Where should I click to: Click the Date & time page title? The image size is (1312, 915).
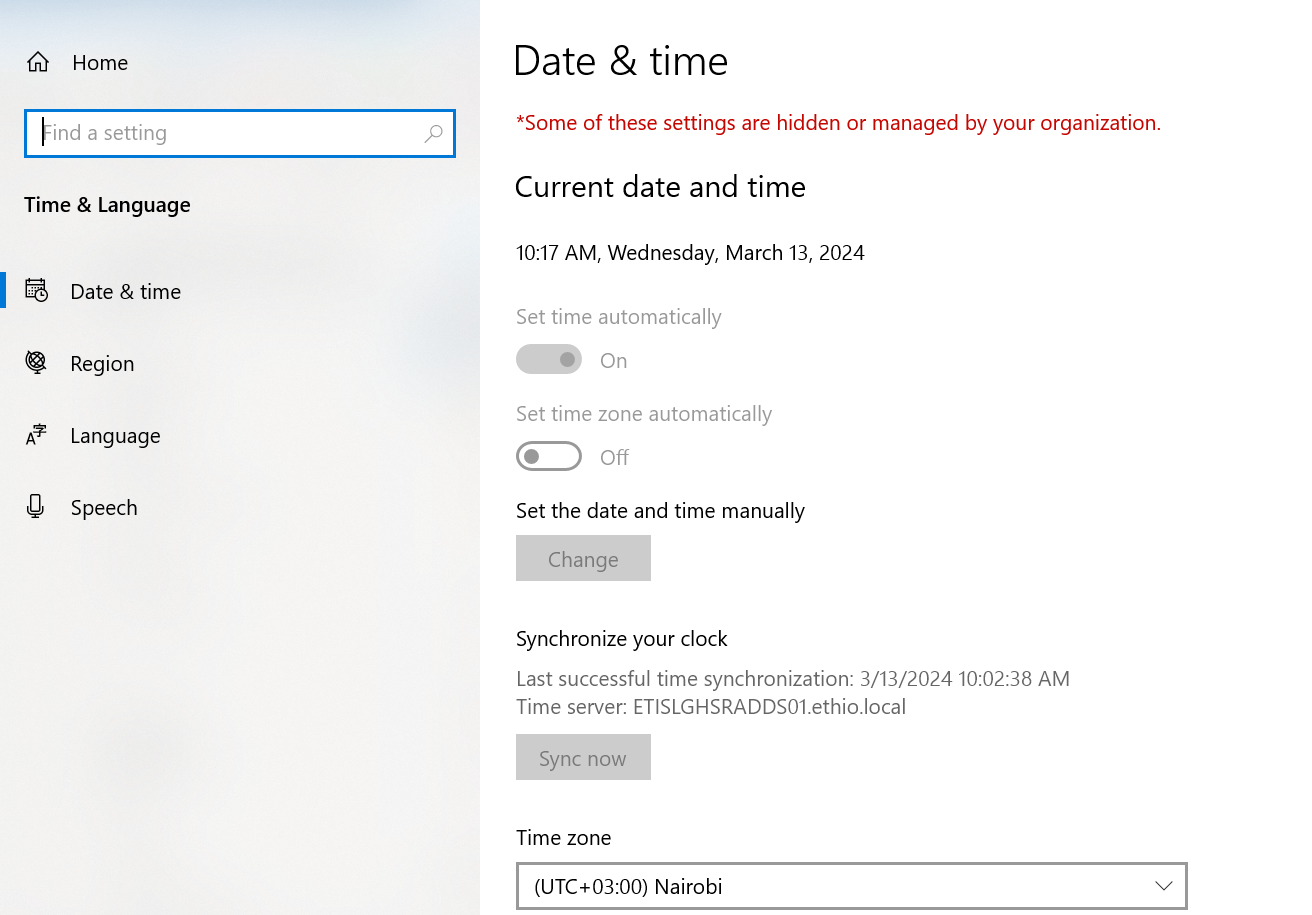point(620,62)
